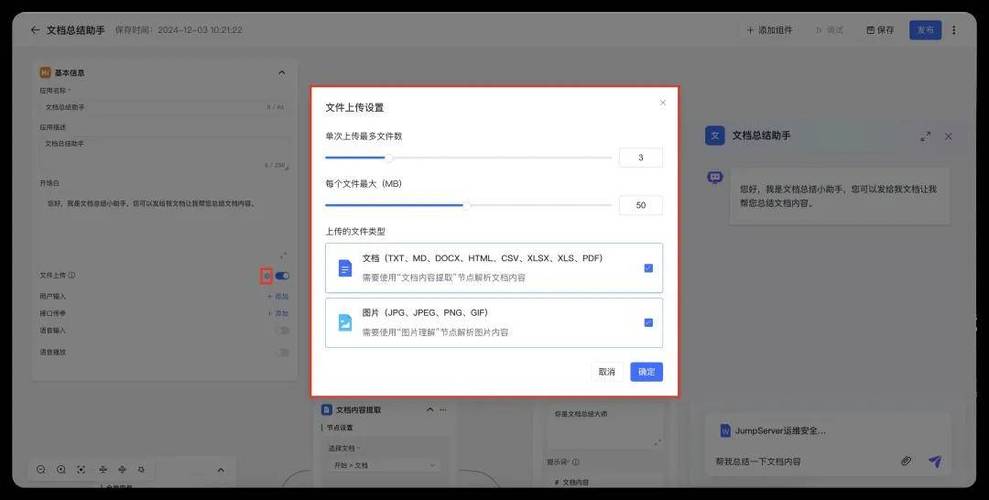The image size is (989, 500).
Task: Click 添加组件 in the top bar
Action: click(x=769, y=30)
